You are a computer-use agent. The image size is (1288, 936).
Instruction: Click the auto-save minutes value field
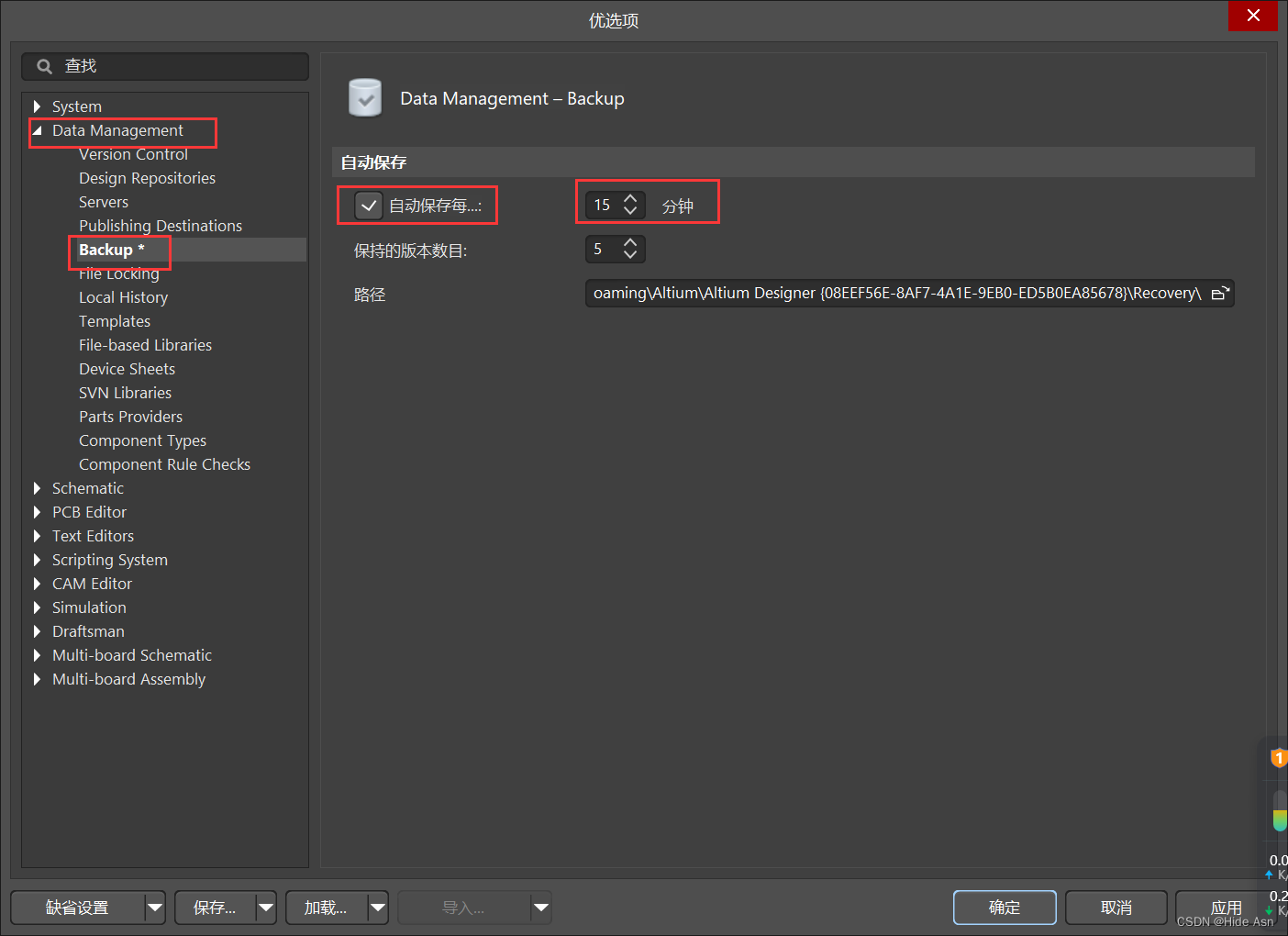point(604,205)
